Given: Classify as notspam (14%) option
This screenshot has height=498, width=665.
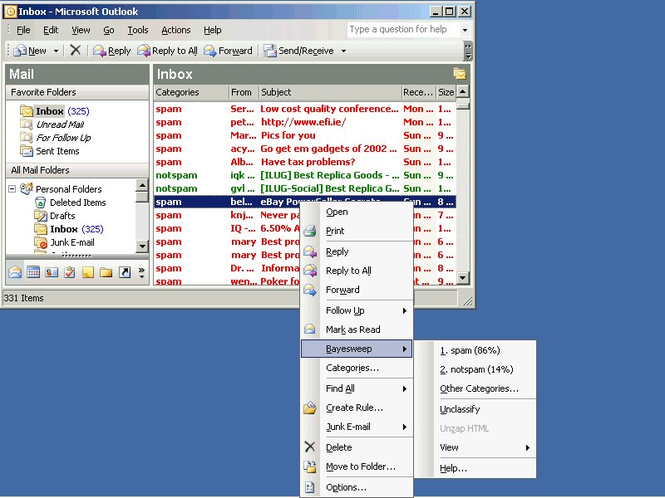Looking at the screenshot, I should [475, 369].
